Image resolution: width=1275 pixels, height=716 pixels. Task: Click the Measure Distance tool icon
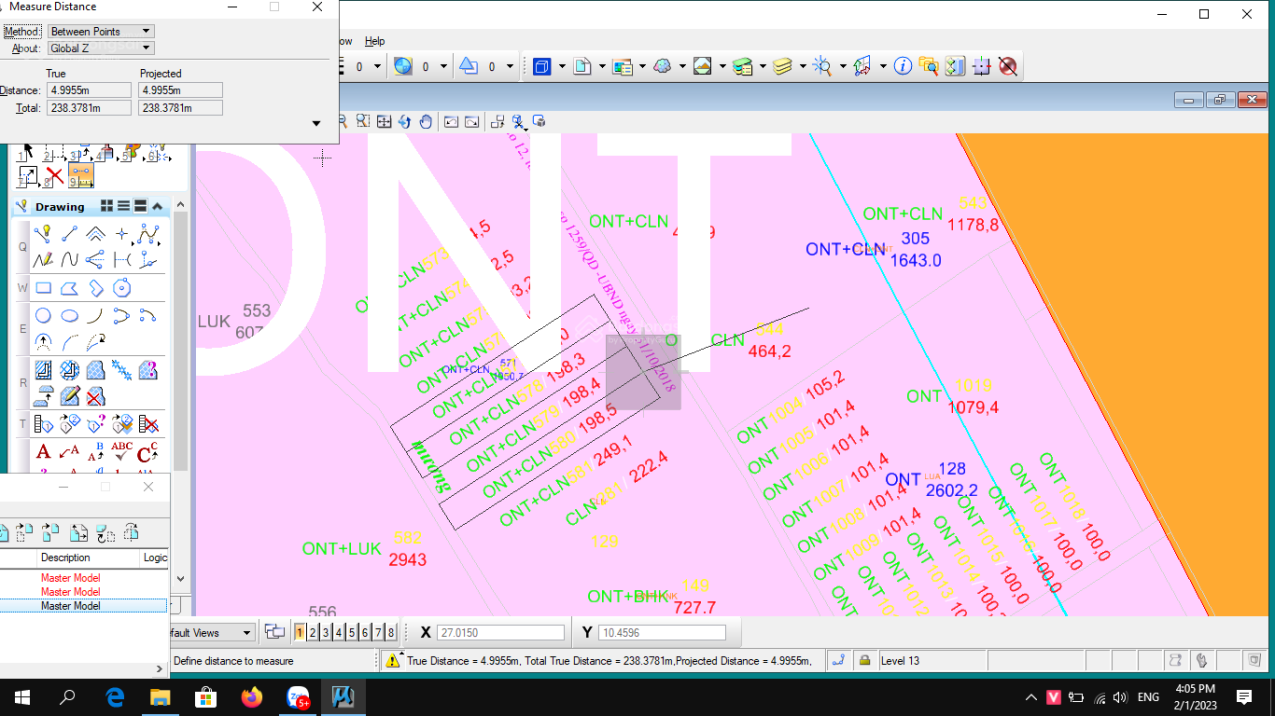[x=81, y=177]
